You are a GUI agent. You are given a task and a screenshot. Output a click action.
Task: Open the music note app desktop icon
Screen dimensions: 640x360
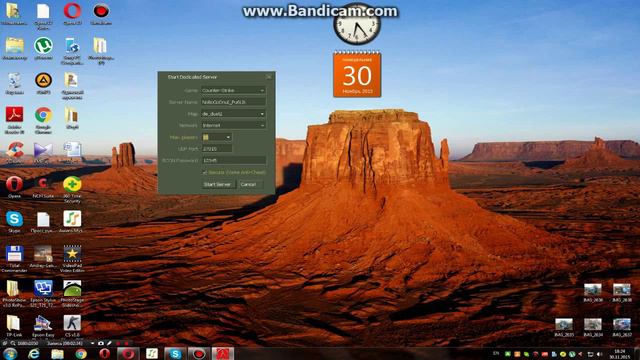(72, 222)
